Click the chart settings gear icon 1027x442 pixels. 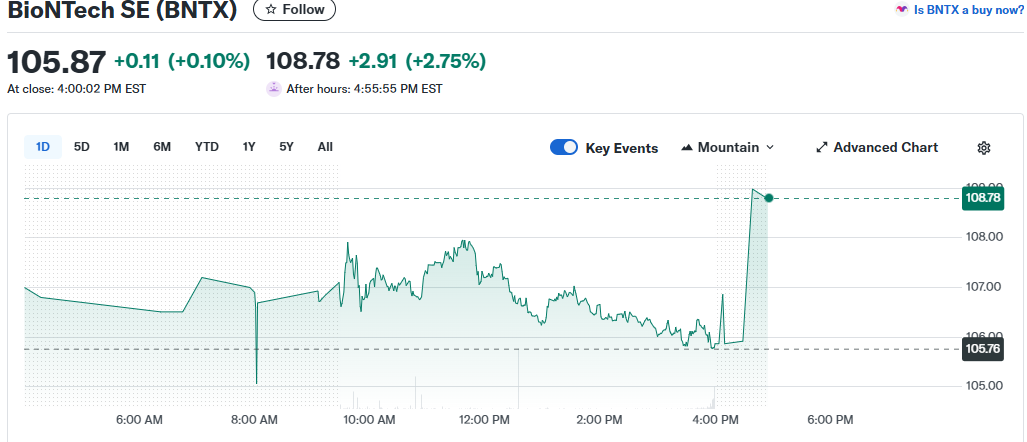coord(983,148)
